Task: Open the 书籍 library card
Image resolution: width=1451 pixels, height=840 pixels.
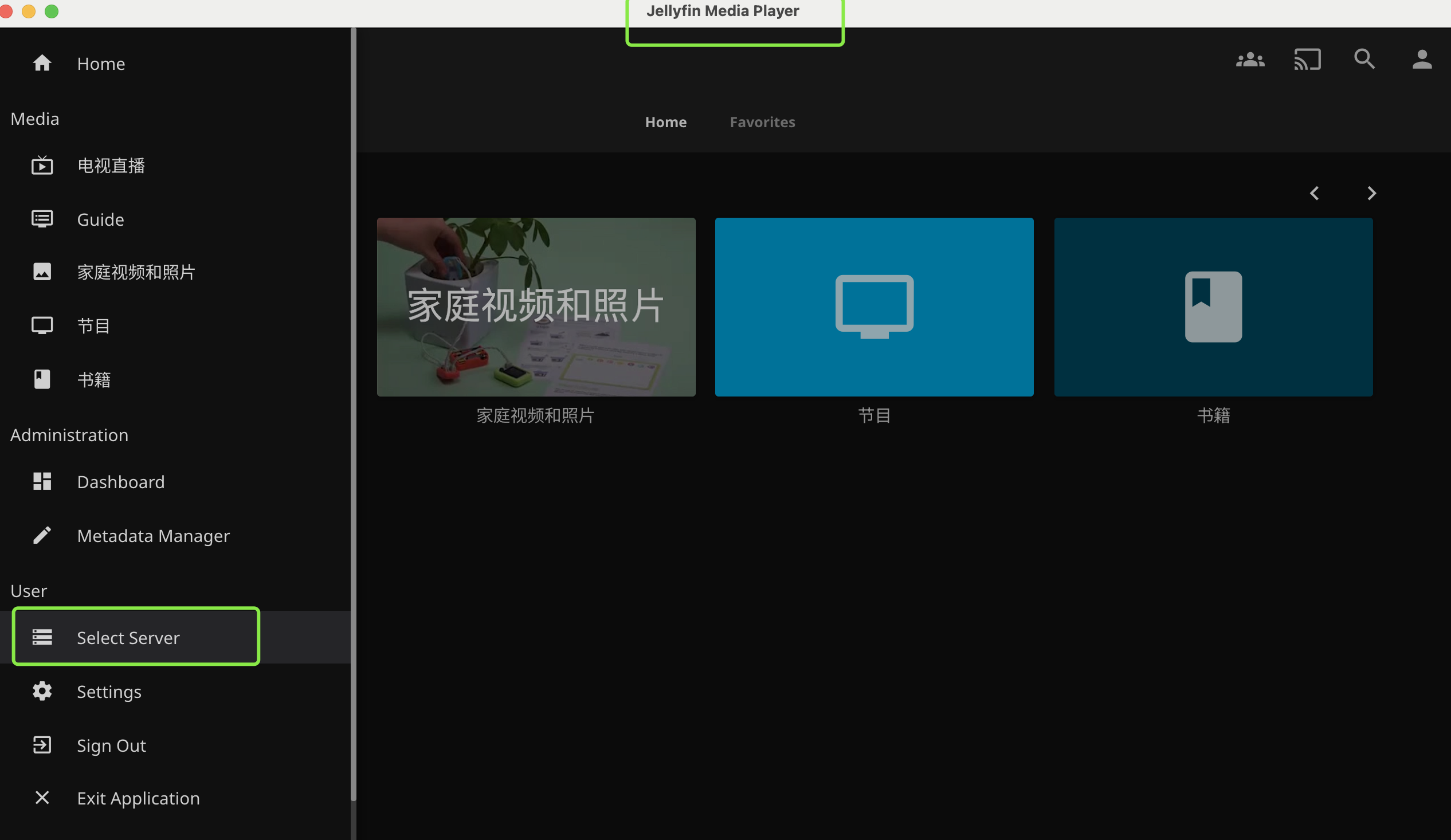Action: pyautogui.click(x=1213, y=307)
